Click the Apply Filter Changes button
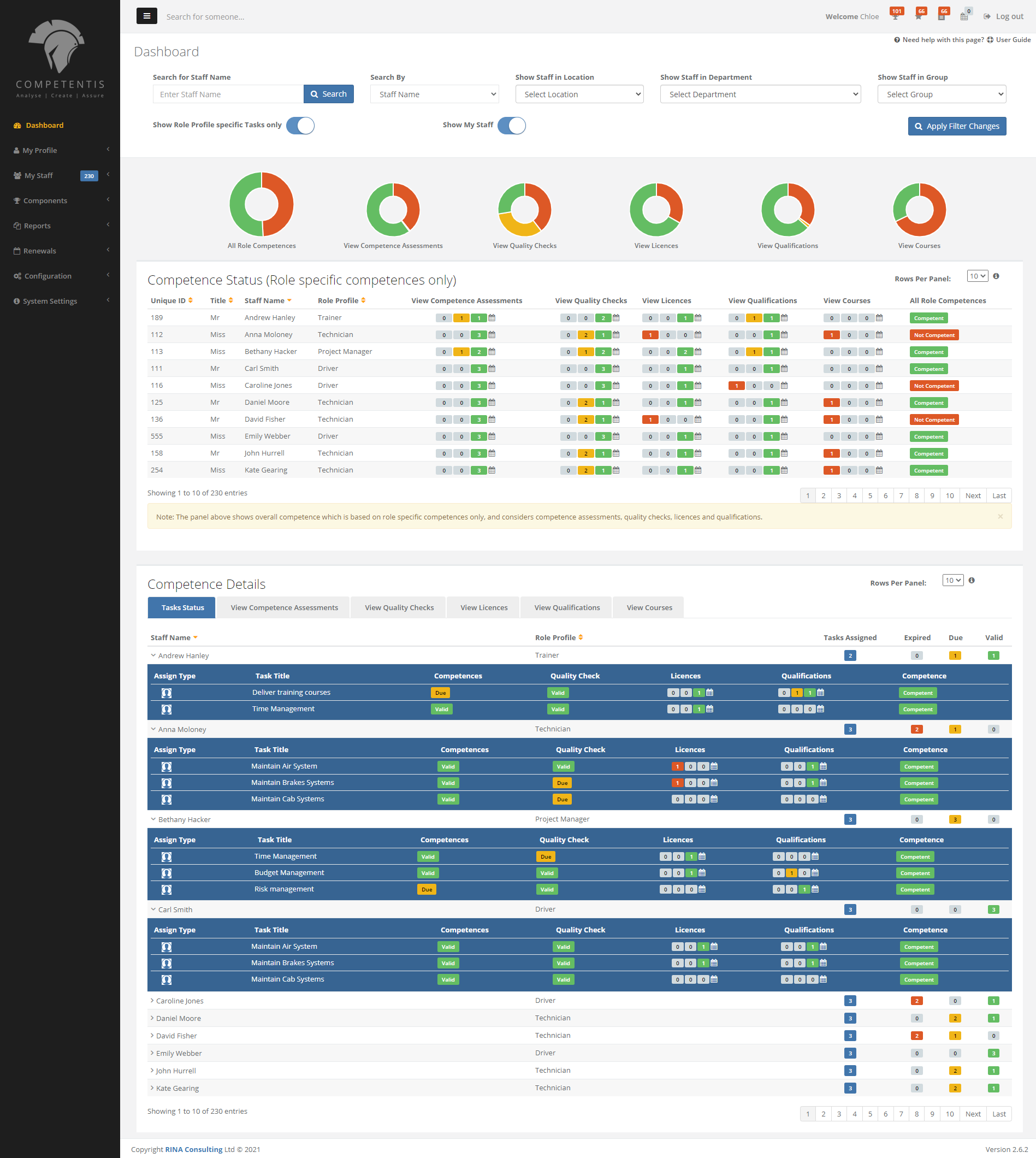Screen dimensions: 1036x1158 [x=956, y=126]
